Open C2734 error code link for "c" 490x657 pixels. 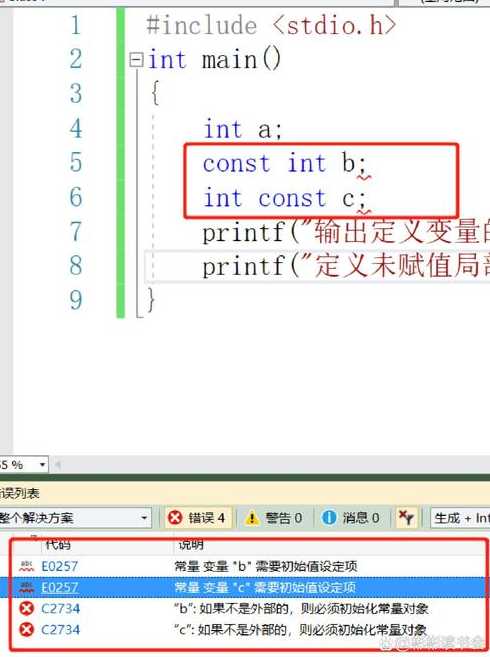pyautogui.click(x=60, y=629)
